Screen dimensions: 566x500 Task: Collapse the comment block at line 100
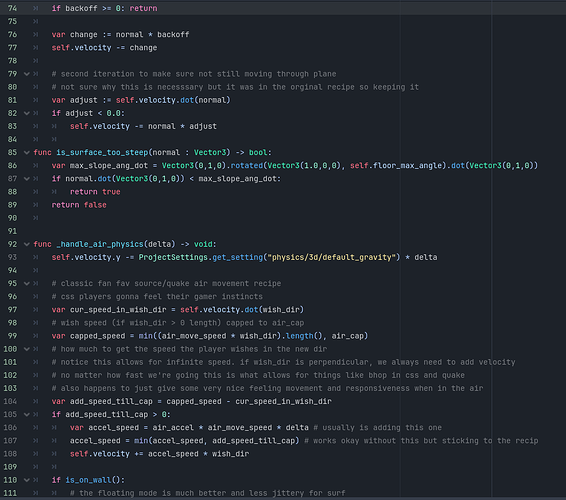(27, 349)
